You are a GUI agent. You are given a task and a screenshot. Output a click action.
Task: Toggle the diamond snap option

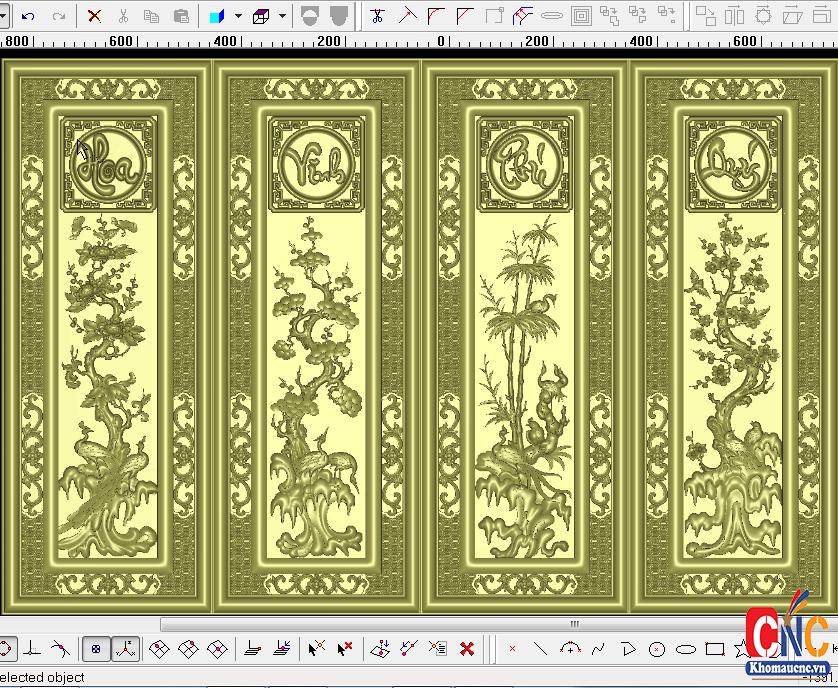[157, 649]
